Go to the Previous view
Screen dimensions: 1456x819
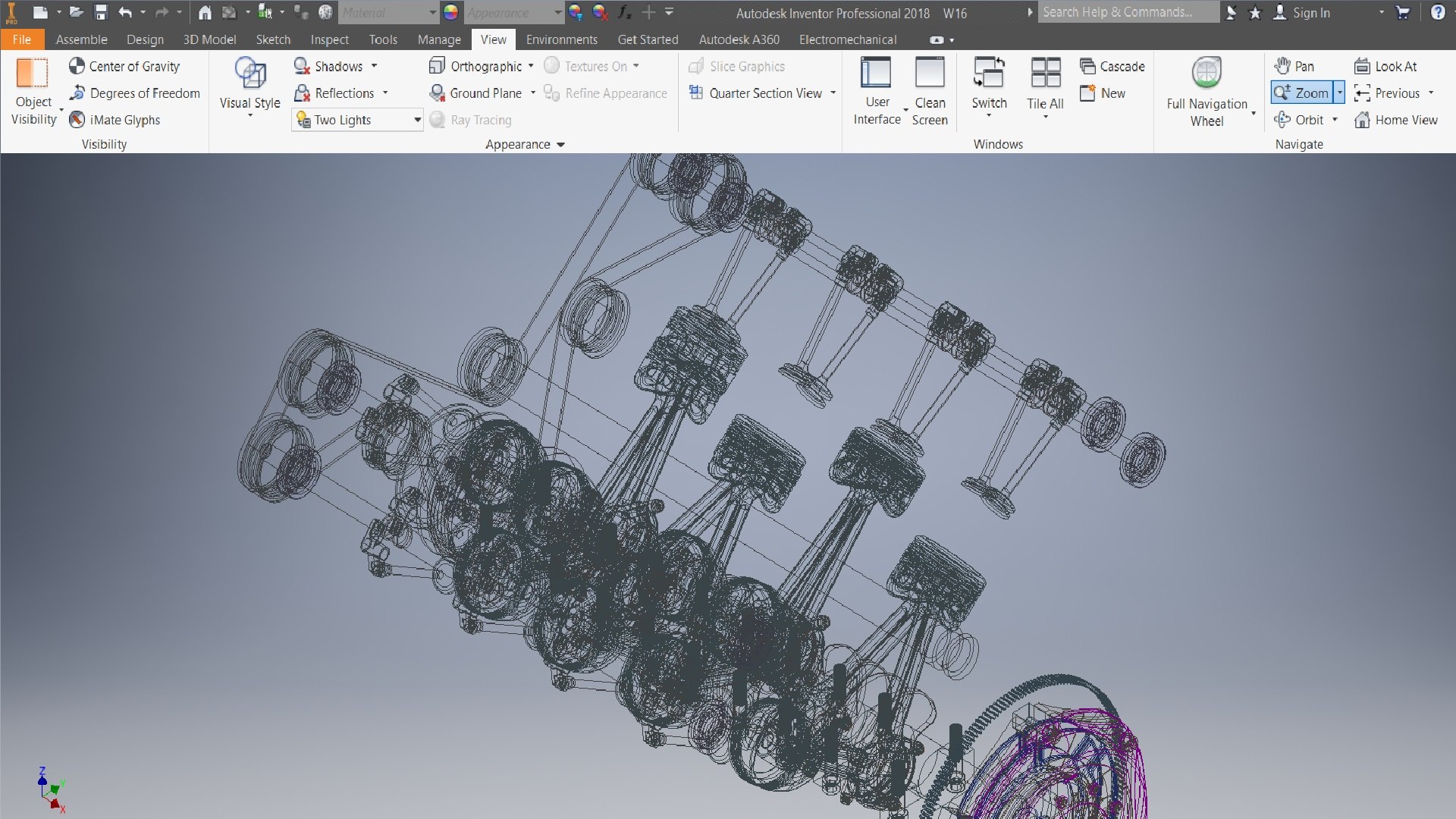[x=1387, y=93]
